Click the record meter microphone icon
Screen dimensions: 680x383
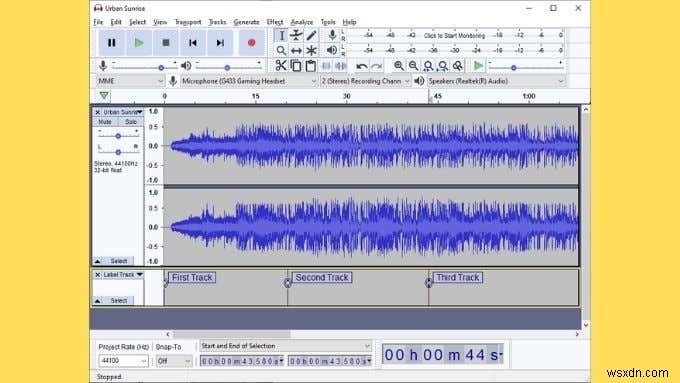(x=332, y=35)
